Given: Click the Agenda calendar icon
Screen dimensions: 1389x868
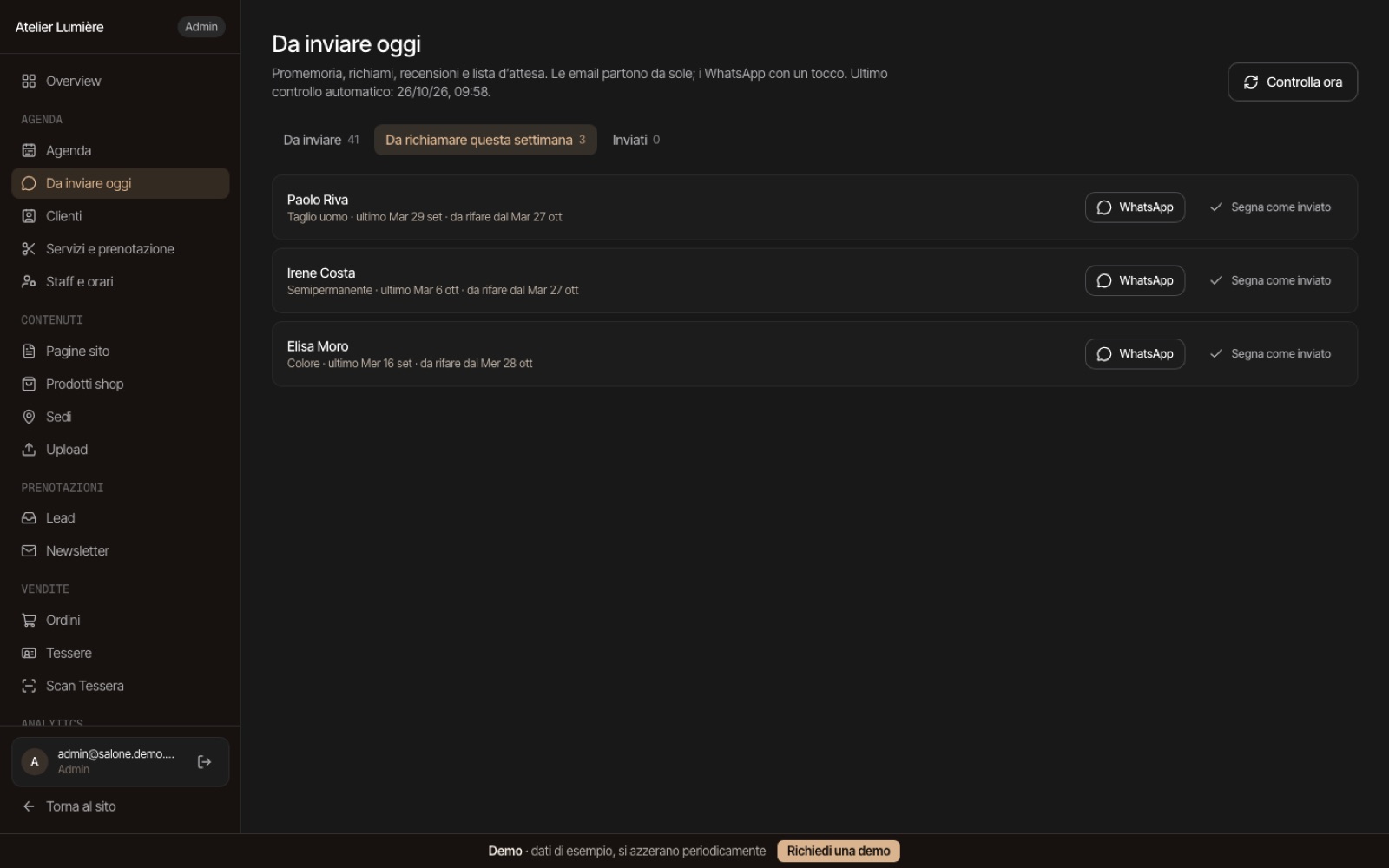Looking at the screenshot, I should (29, 150).
